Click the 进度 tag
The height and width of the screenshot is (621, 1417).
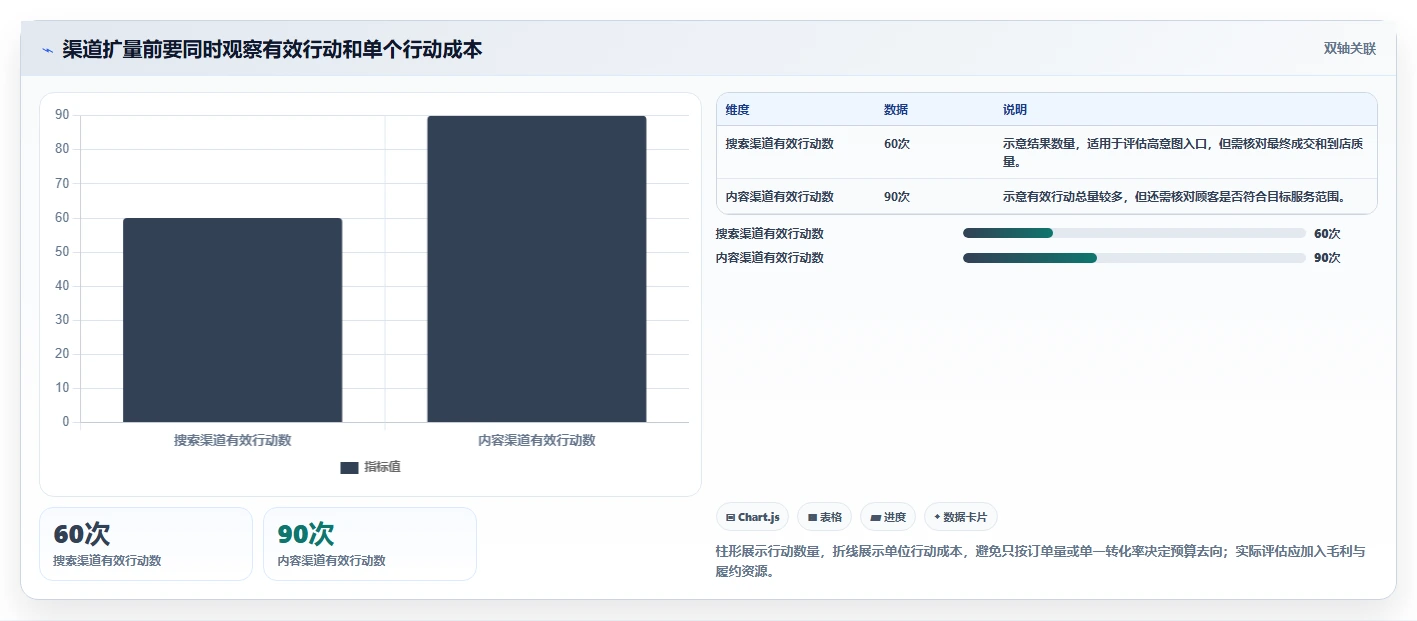point(888,517)
